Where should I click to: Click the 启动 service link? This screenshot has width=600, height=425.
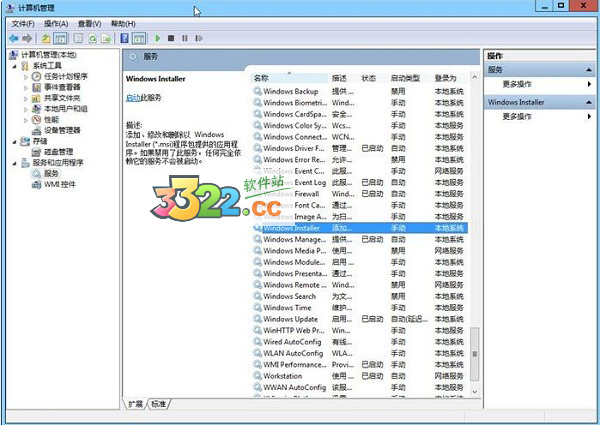[132, 97]
